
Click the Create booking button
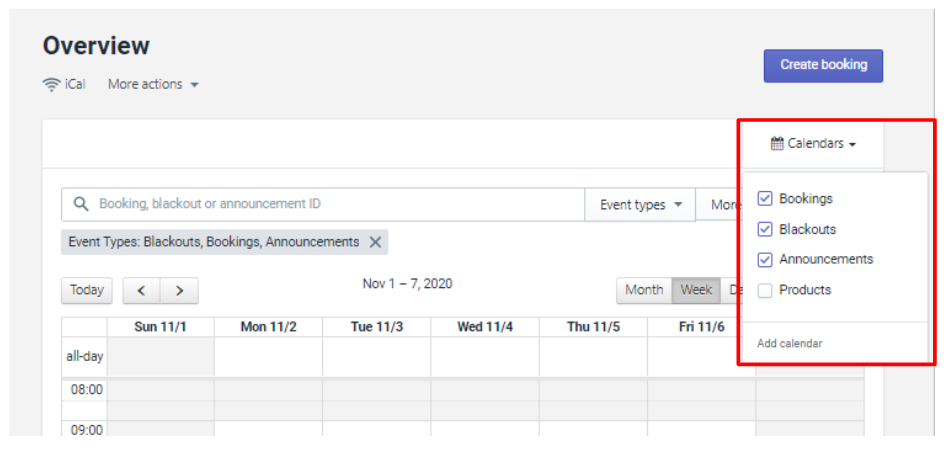[x=823, y=65]
